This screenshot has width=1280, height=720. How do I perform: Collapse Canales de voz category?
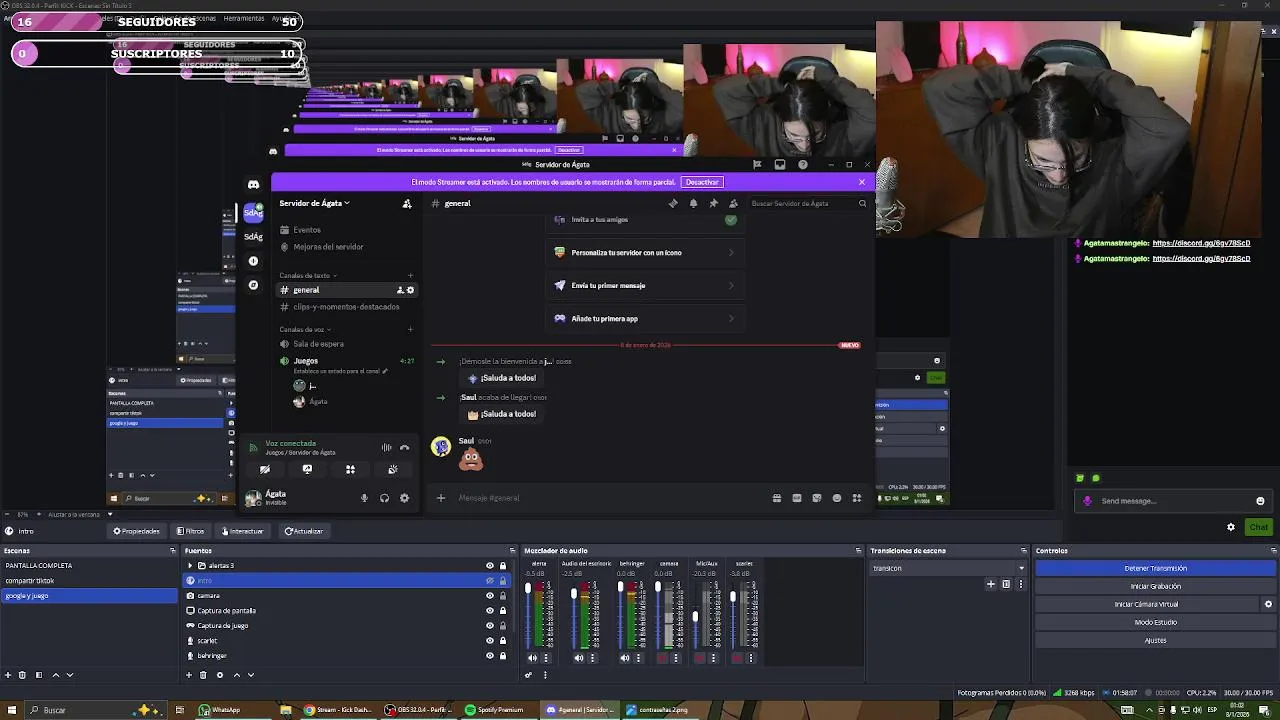(x=306, y=329)
